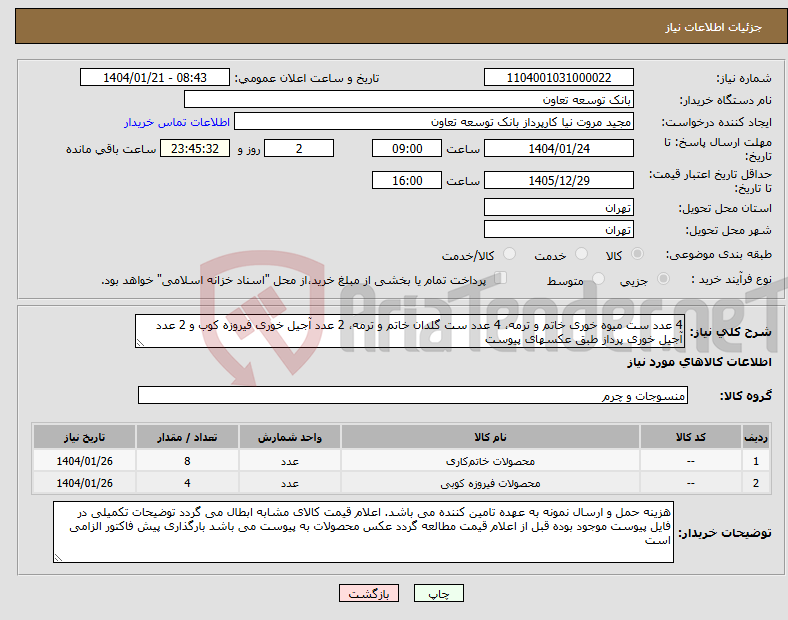Click the گروه کالا label
This screenshot has height=620, width=788.
click(x=746, y=396)
